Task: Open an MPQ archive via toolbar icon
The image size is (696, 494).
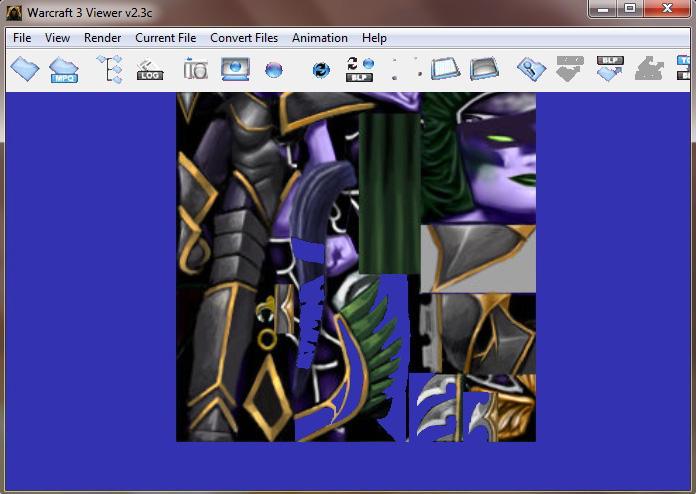Action: pyautogui.click(x=64, y=70)
